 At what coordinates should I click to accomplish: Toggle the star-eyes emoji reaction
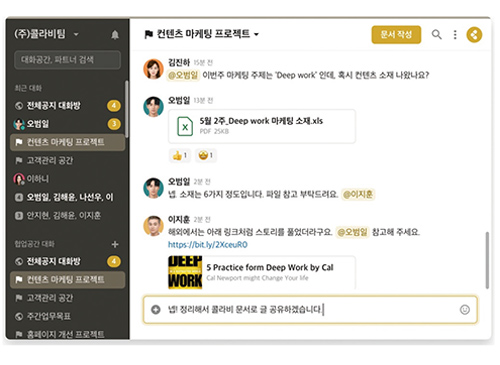[x=206, y=155]
